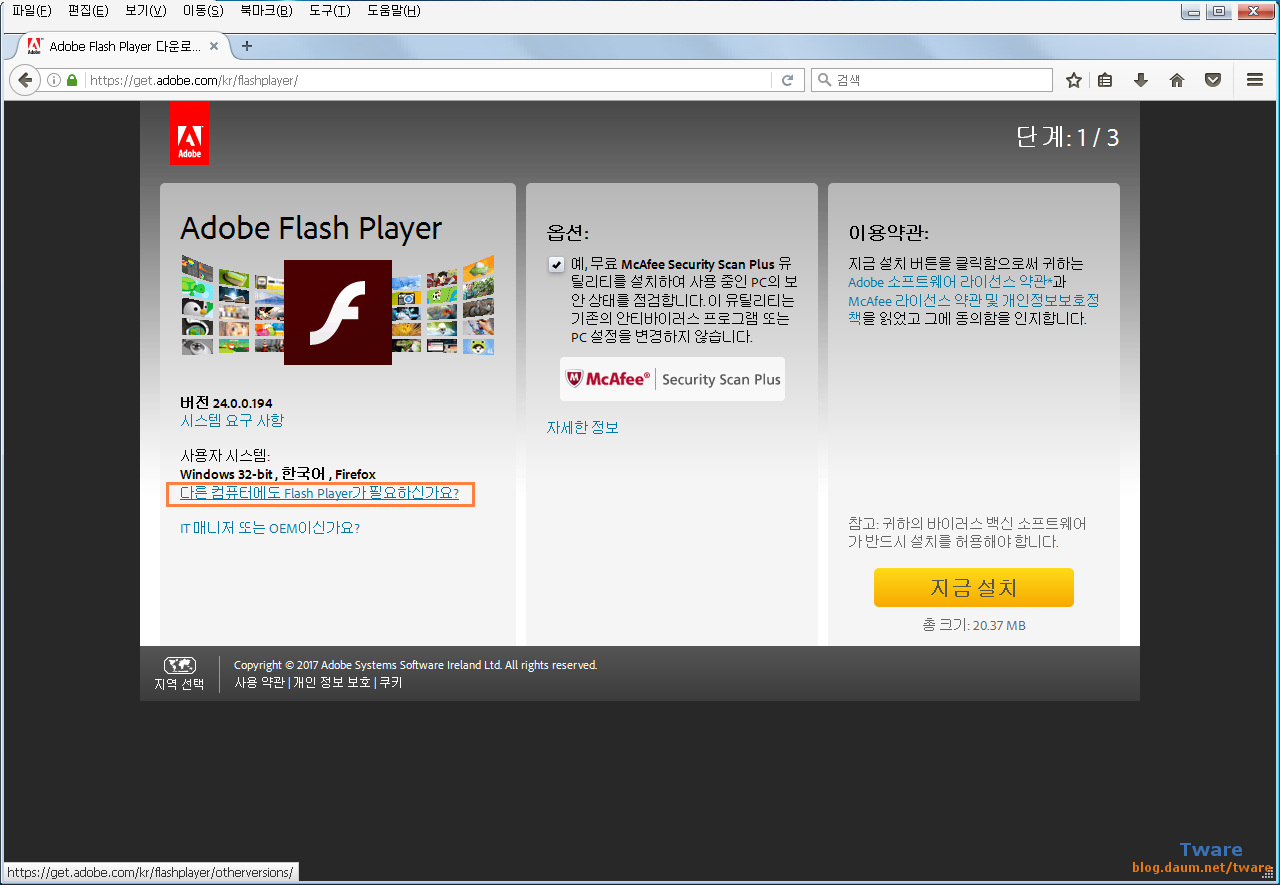Maximize the Firefox window
This screenshot has width=1280, height=885.
pos(1217,11)
